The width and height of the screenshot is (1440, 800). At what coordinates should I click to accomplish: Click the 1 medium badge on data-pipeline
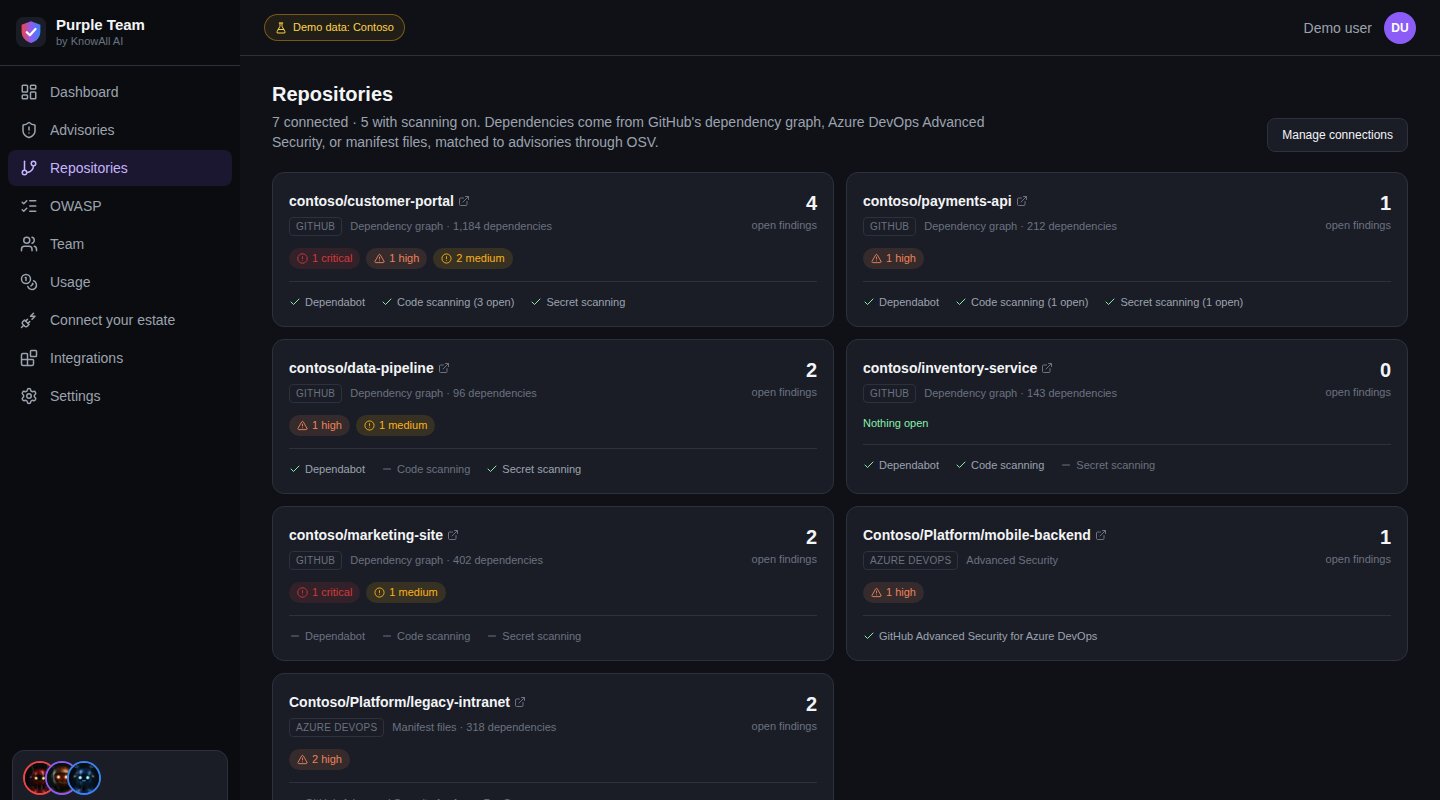click(x=395, y=425)
